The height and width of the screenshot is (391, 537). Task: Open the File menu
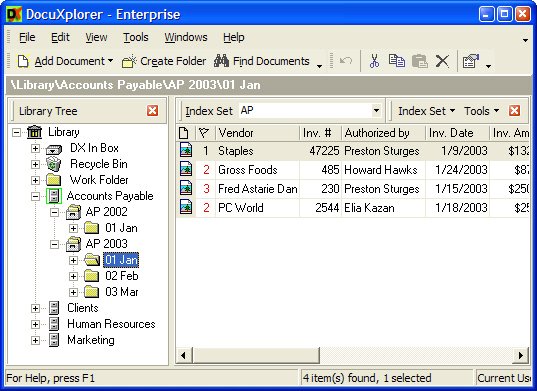(x=27, y=37)
